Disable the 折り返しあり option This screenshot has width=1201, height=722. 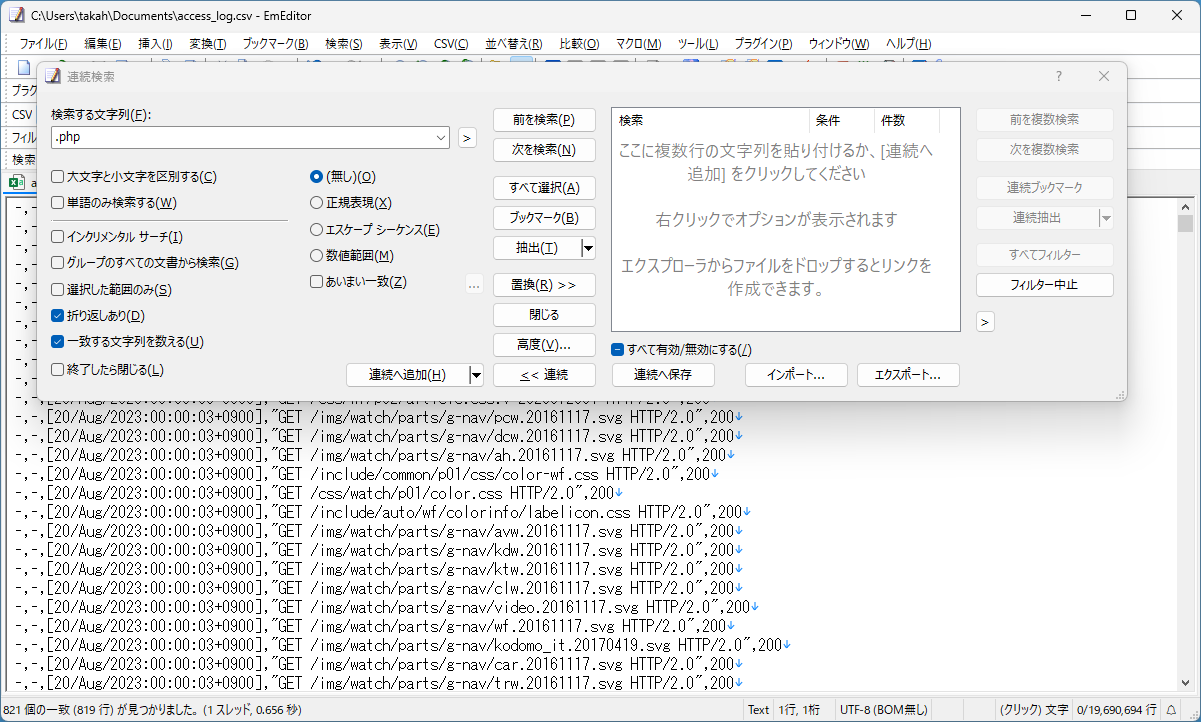pyautogui.click(x=57, y=317)
